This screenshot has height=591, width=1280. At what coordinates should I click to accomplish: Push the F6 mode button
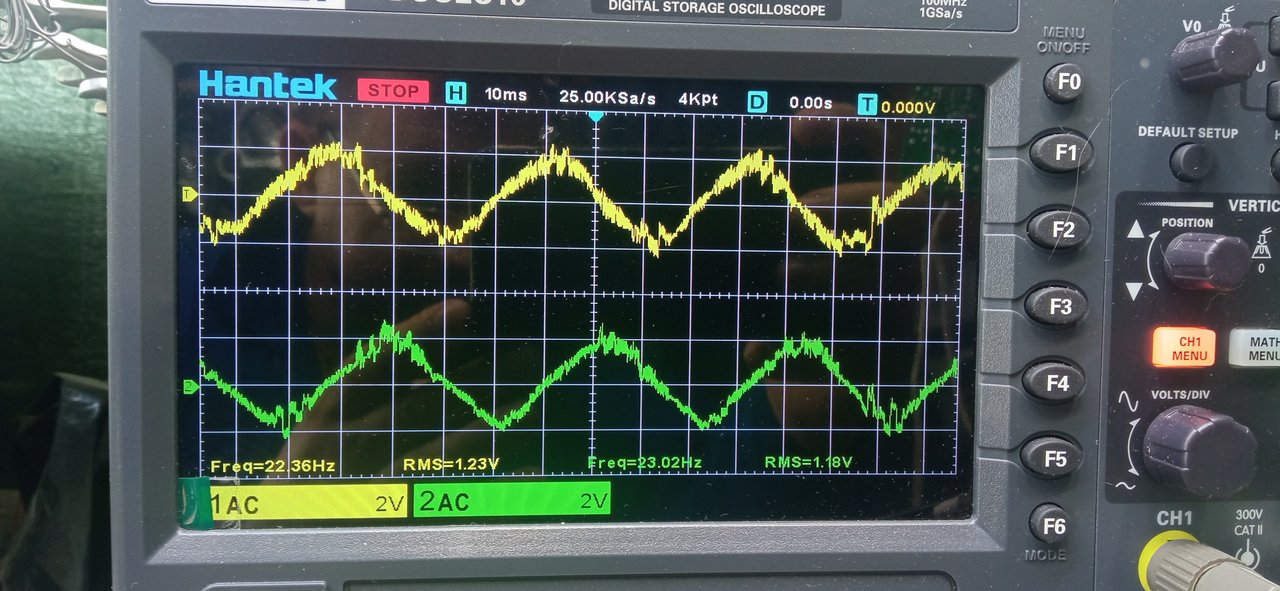click(1052, 524)
